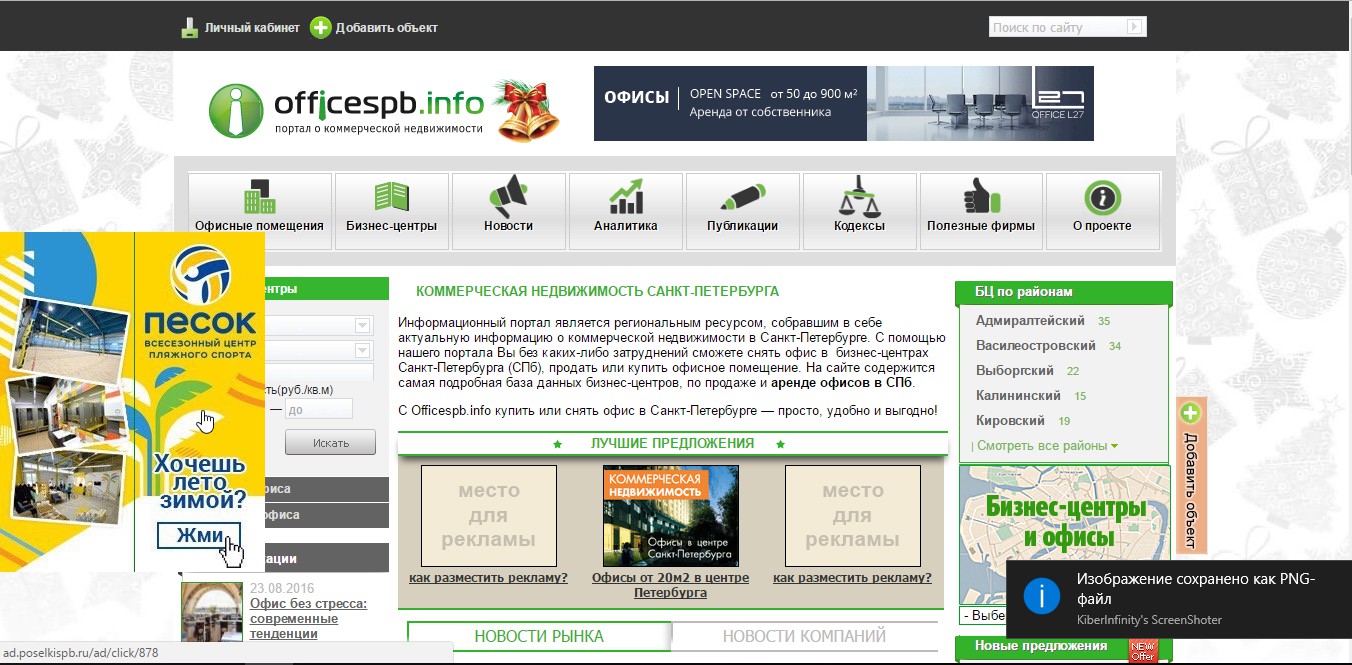Expand Смотреть все районы list
Image resolution: width=1352 pixels, height=665 pixels.
click(x=1047, y=446)
